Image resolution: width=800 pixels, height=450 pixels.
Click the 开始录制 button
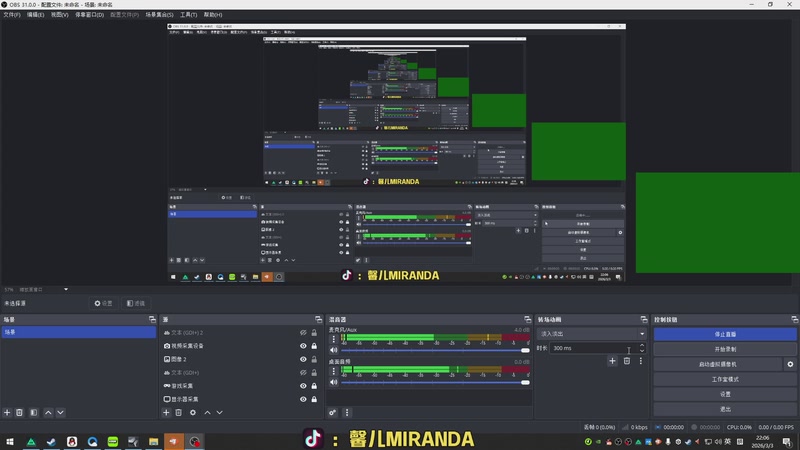click(725, 349)
